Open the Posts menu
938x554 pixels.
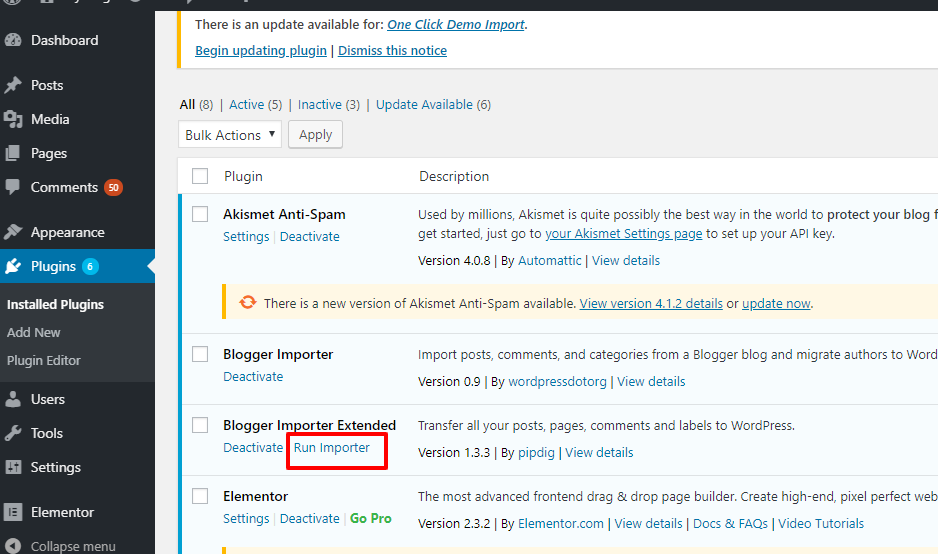coord(47,85)
